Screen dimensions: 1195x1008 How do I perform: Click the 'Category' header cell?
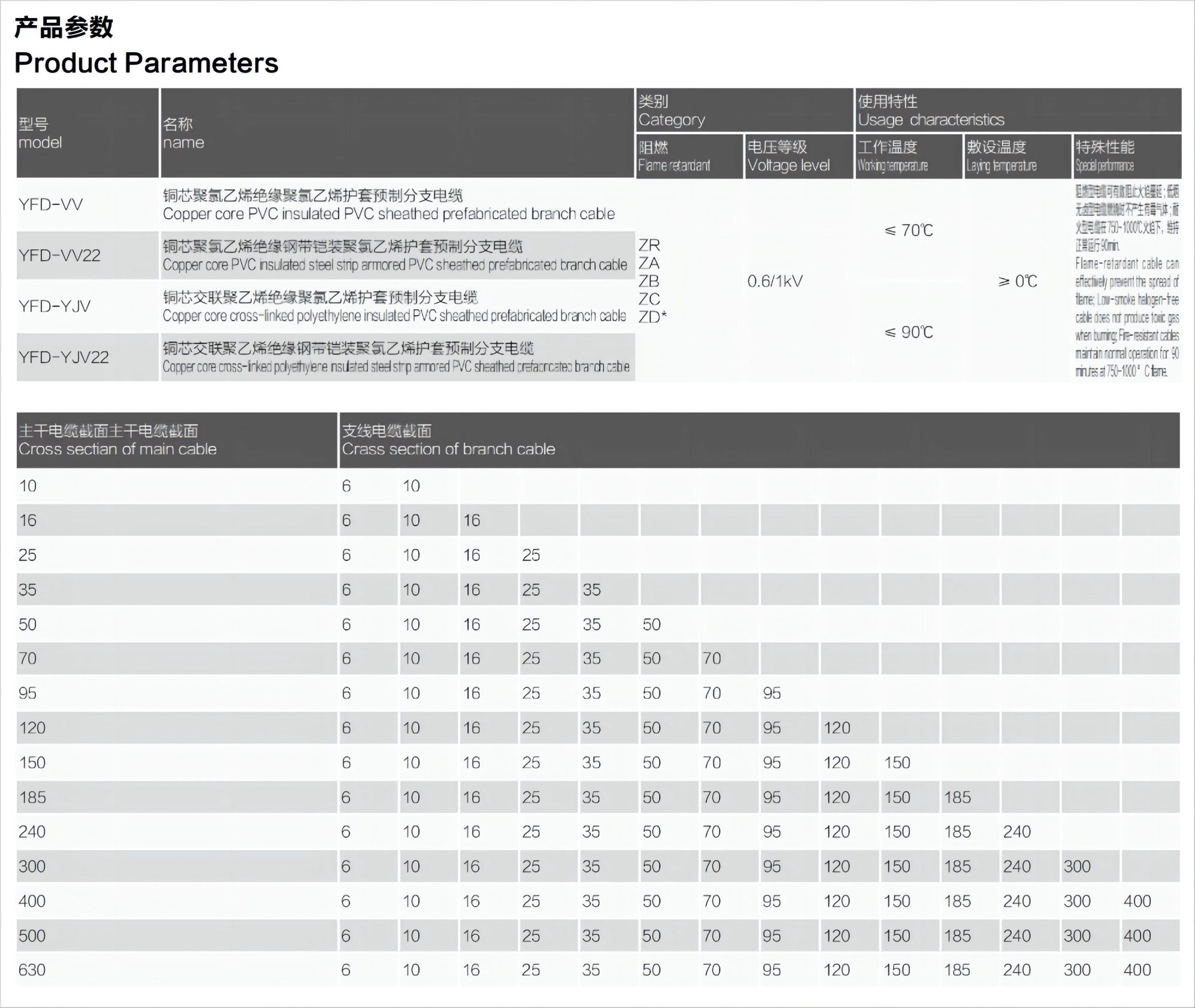click(x=745, y=110)
